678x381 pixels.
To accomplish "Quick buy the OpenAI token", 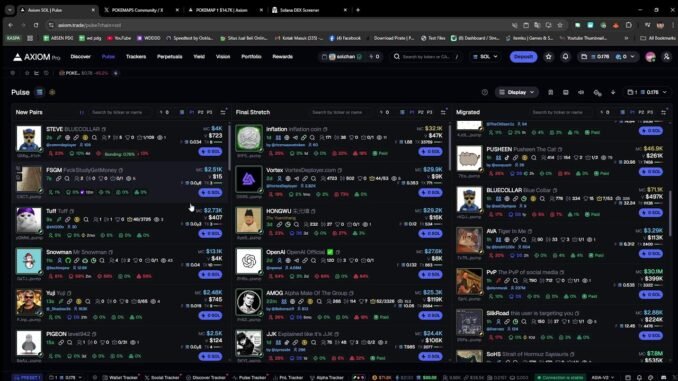I will coord(431,275).
